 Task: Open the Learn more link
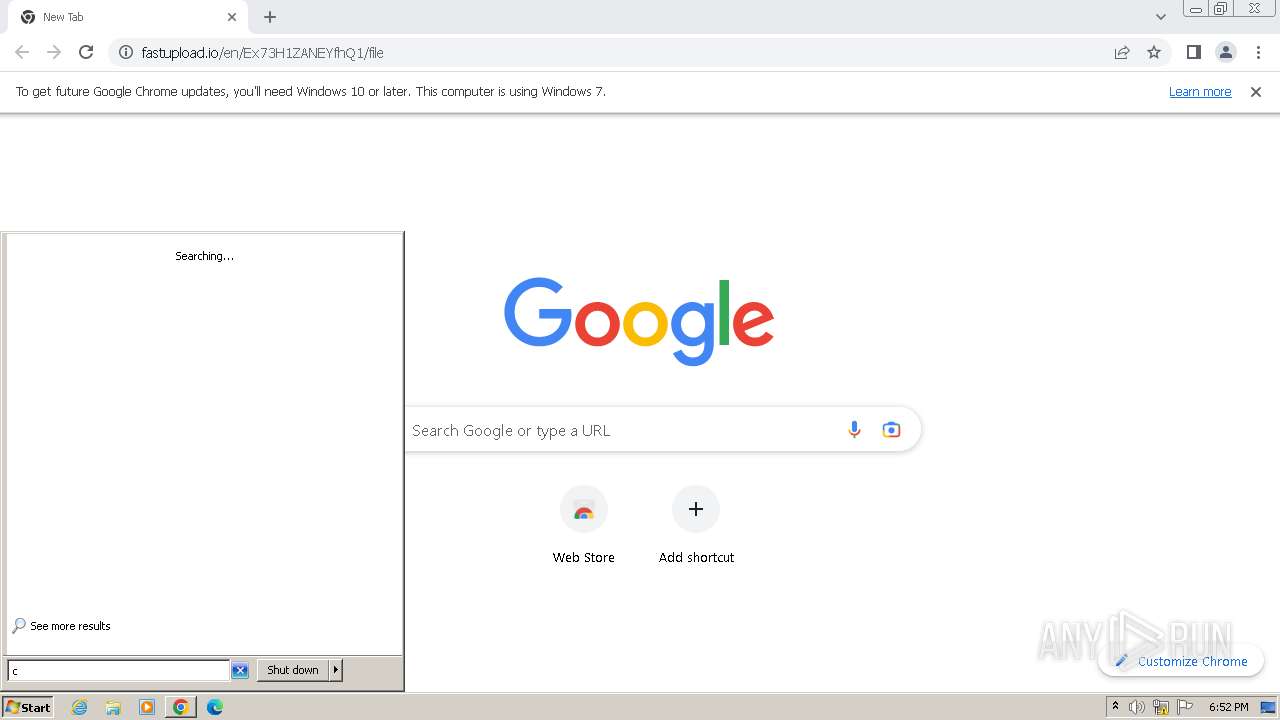coord(1200,91)
